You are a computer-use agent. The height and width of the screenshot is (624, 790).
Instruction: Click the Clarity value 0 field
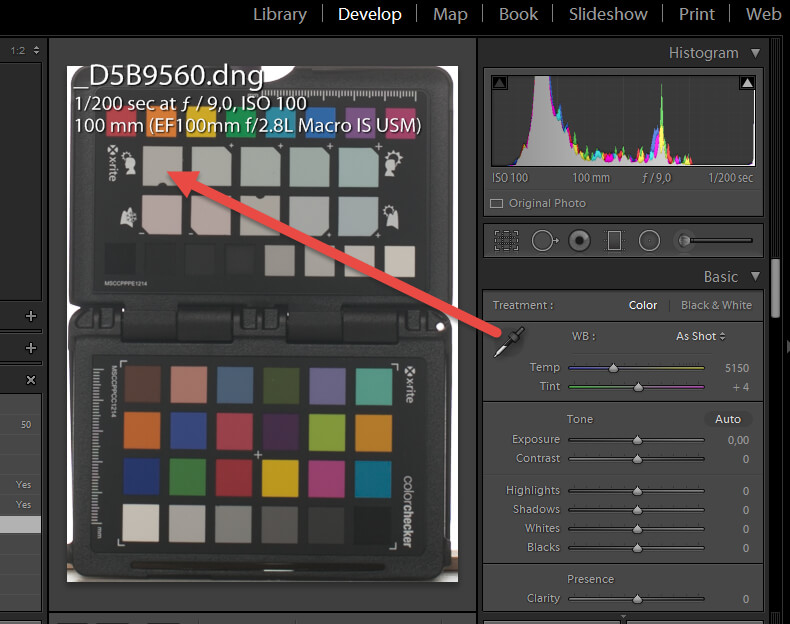point(746,599)
